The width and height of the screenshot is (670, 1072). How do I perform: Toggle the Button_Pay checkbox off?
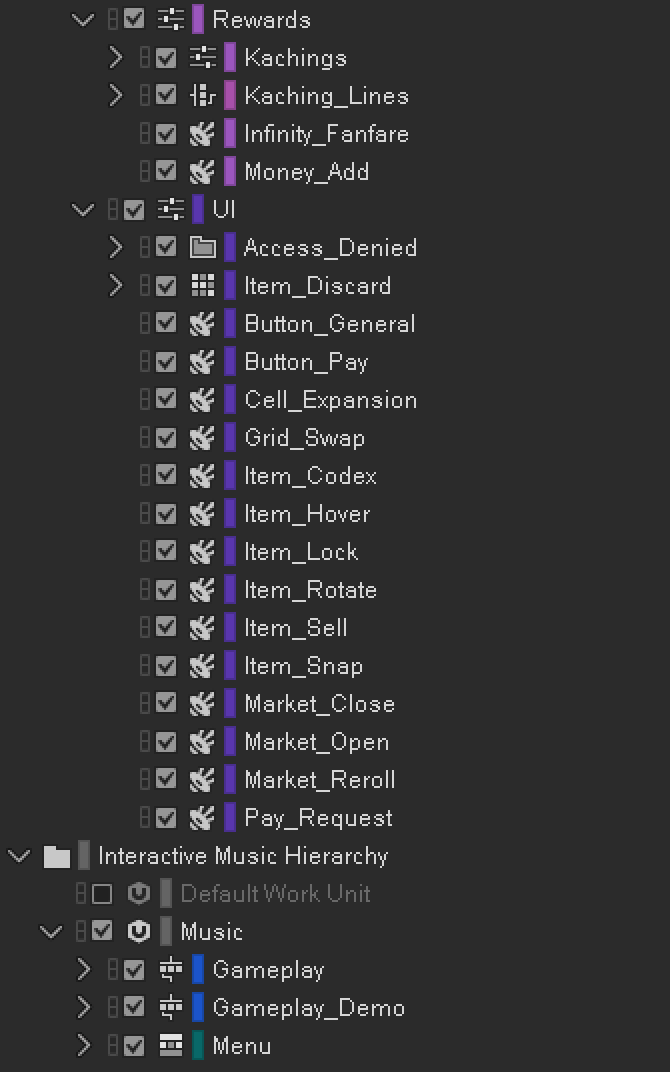pos(166,362)
